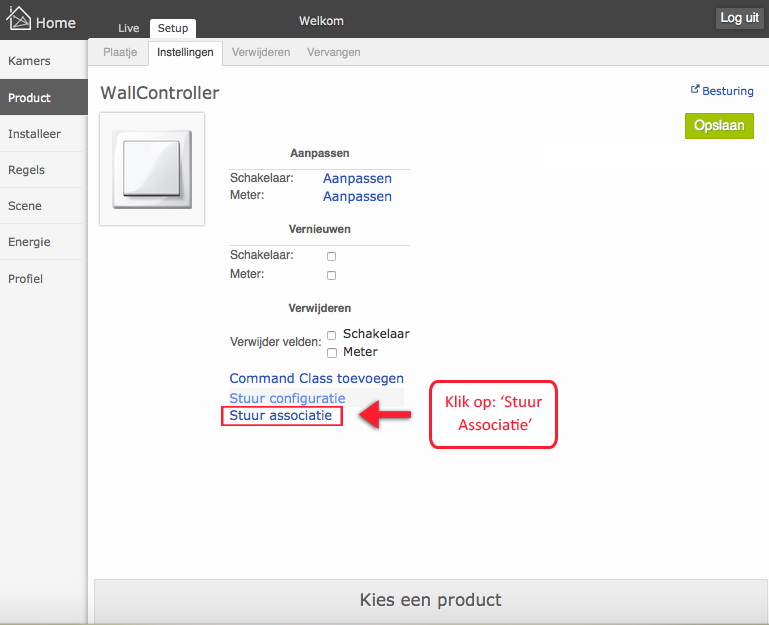Select the Setup tab
This screenshot has height=625, width=769.
(173, 28)
